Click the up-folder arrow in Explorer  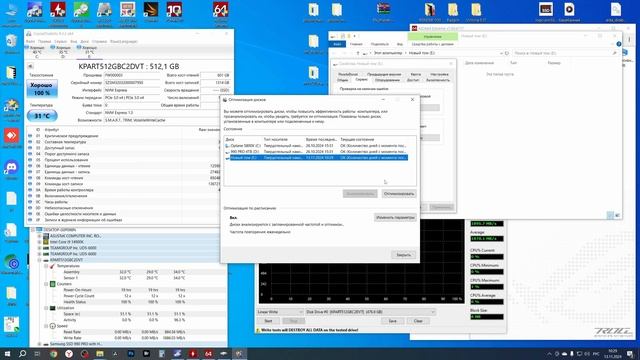(x=358, y=53)
